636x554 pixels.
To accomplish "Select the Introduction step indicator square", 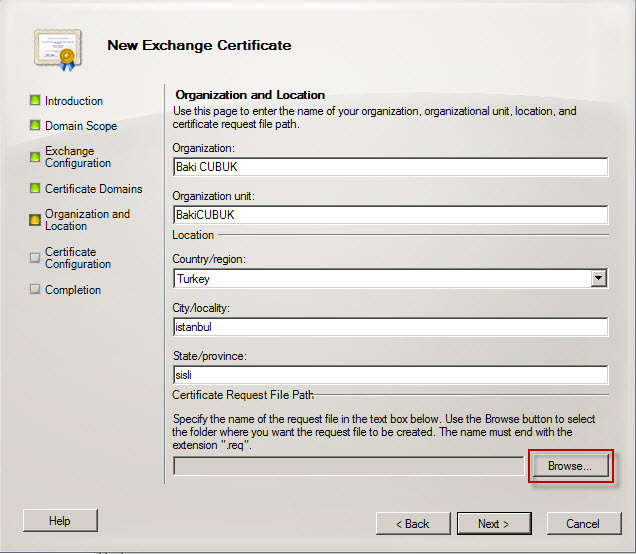I will 35,100.
